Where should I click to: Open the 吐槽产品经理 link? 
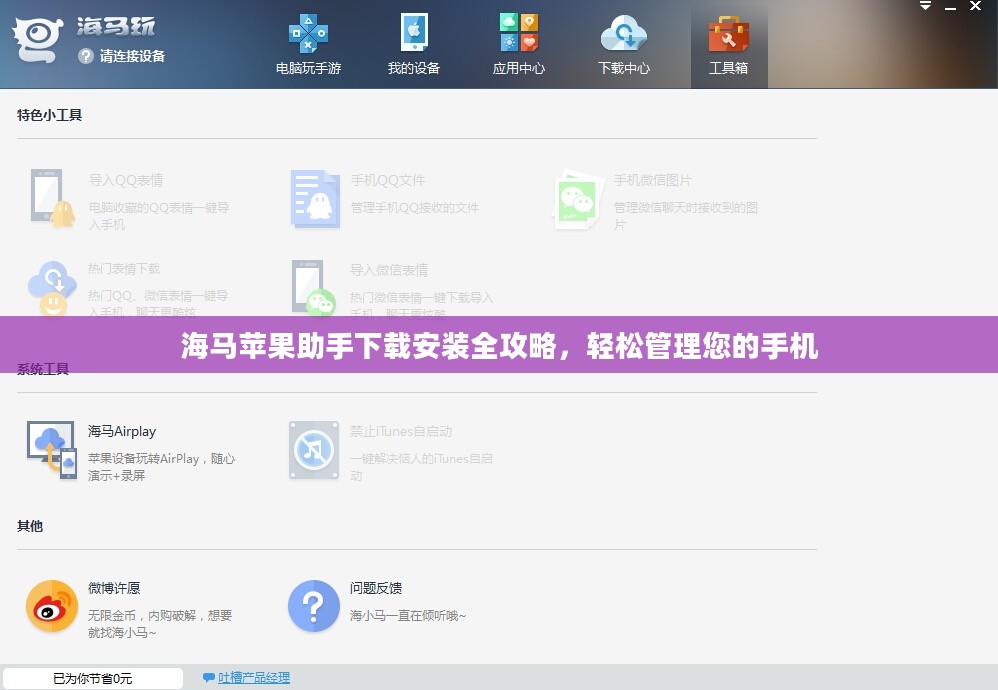[x=254, y=678]
